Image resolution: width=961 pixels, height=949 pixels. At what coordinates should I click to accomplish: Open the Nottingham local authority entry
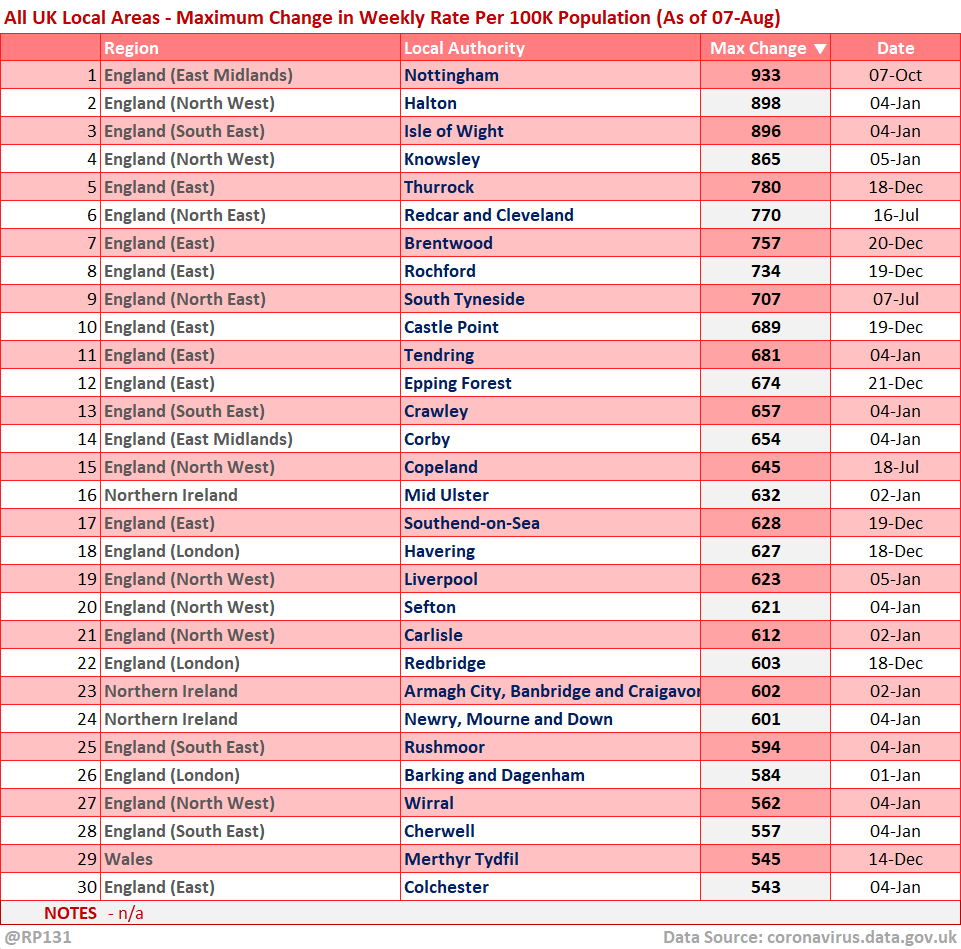451,75
